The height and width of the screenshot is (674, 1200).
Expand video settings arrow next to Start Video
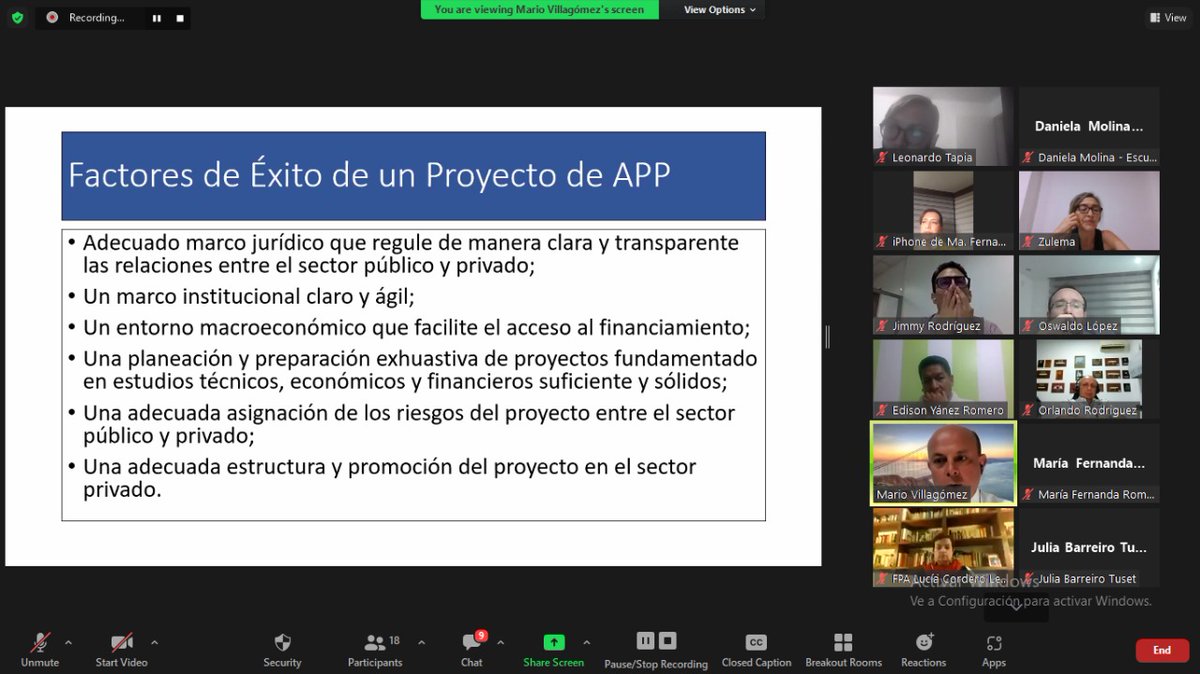coord(154,642)
